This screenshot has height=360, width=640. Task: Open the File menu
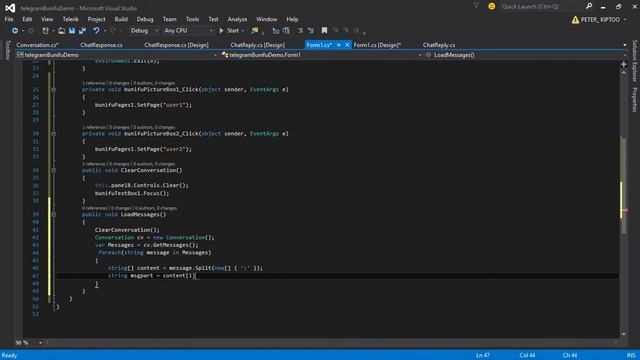[9, 19]
